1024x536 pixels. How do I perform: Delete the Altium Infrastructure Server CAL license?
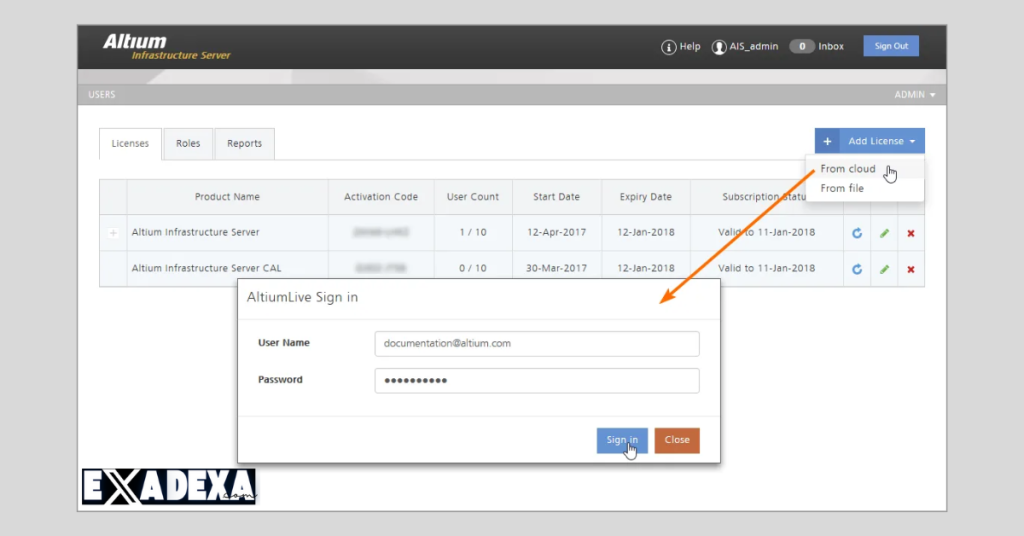[x=911, y=269]
